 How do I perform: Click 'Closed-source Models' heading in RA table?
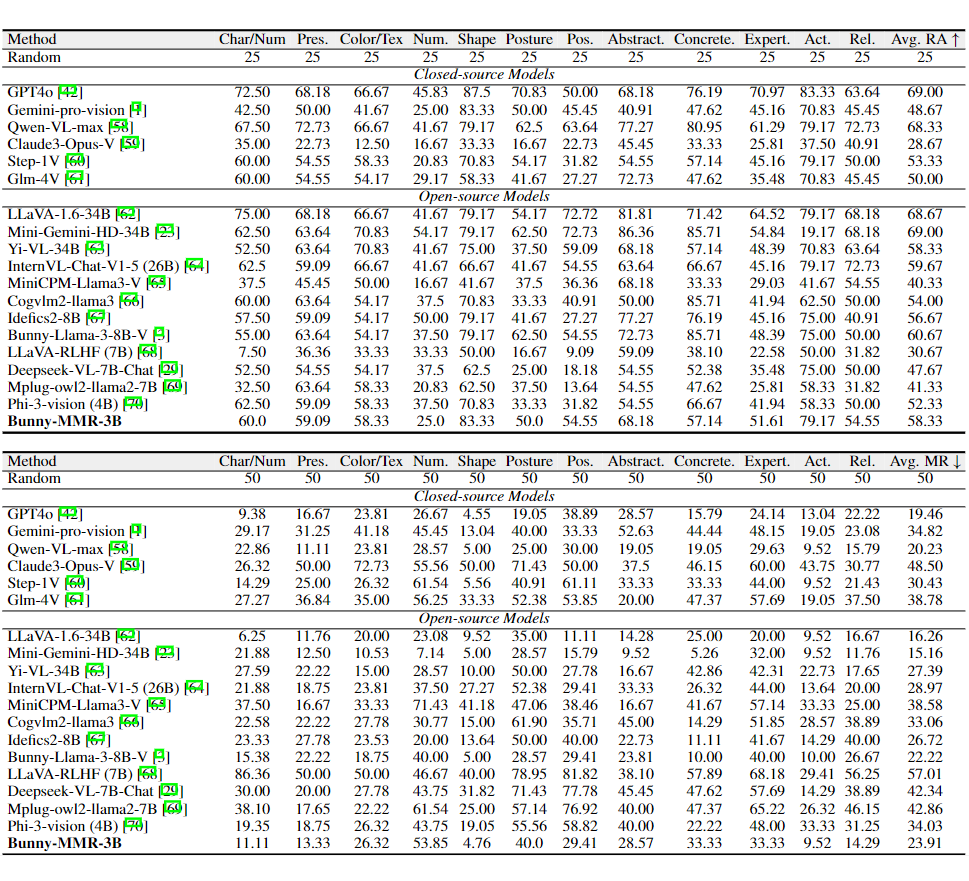pos(484,74)
